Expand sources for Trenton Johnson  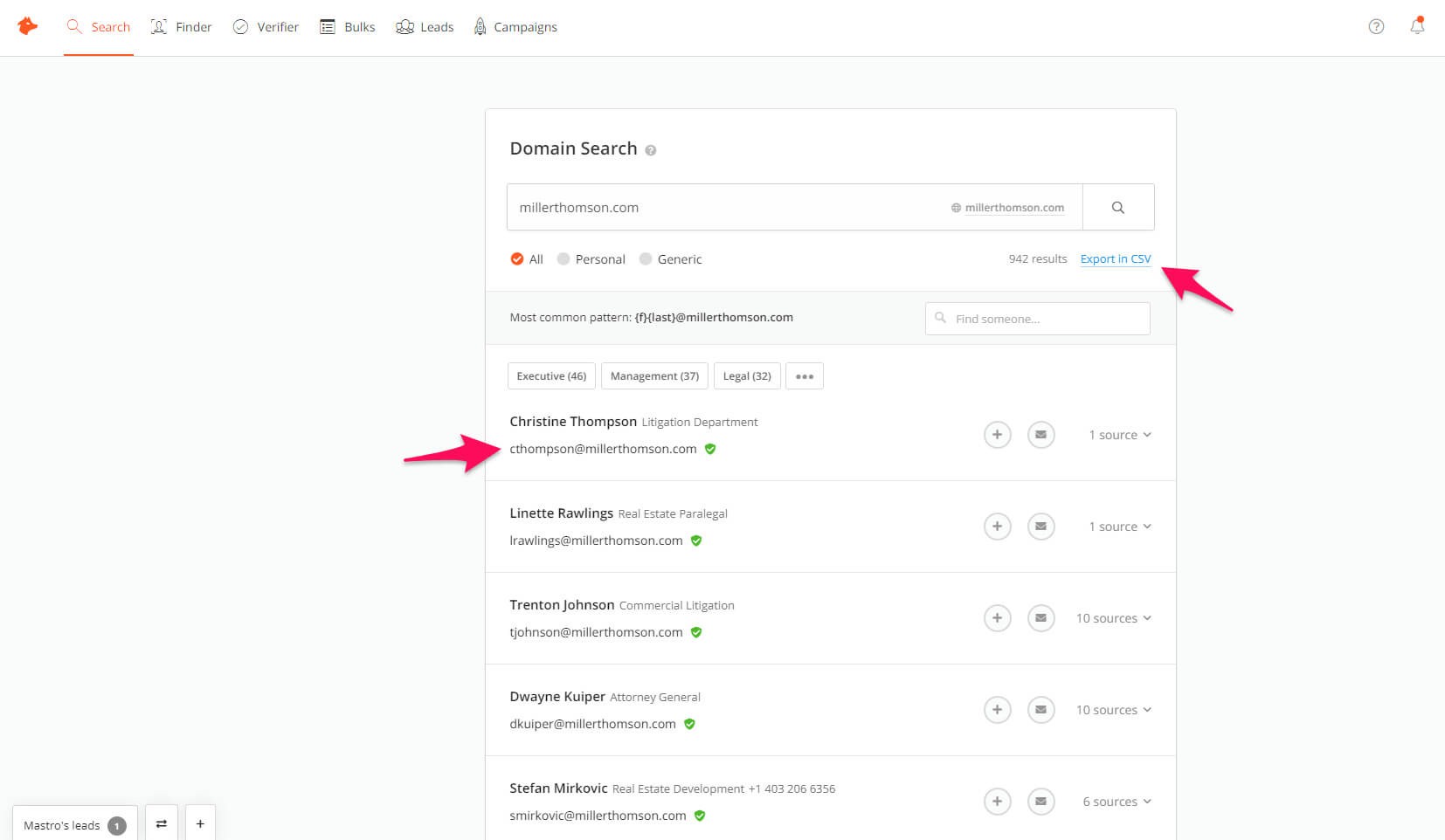coord(1113,617)
